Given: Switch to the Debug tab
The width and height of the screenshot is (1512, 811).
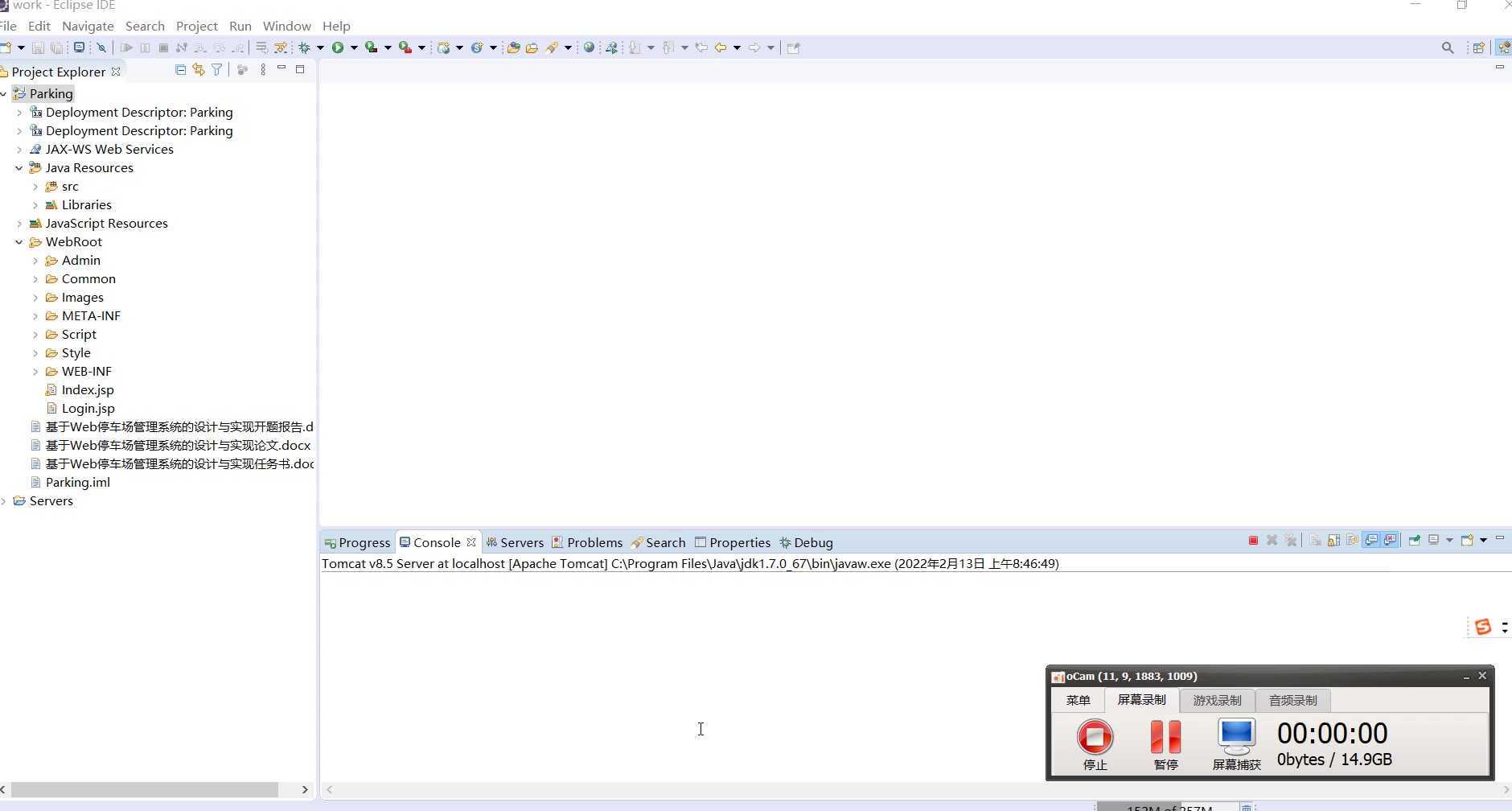Looking at the screenshot, I should click(x=806, y=542).
